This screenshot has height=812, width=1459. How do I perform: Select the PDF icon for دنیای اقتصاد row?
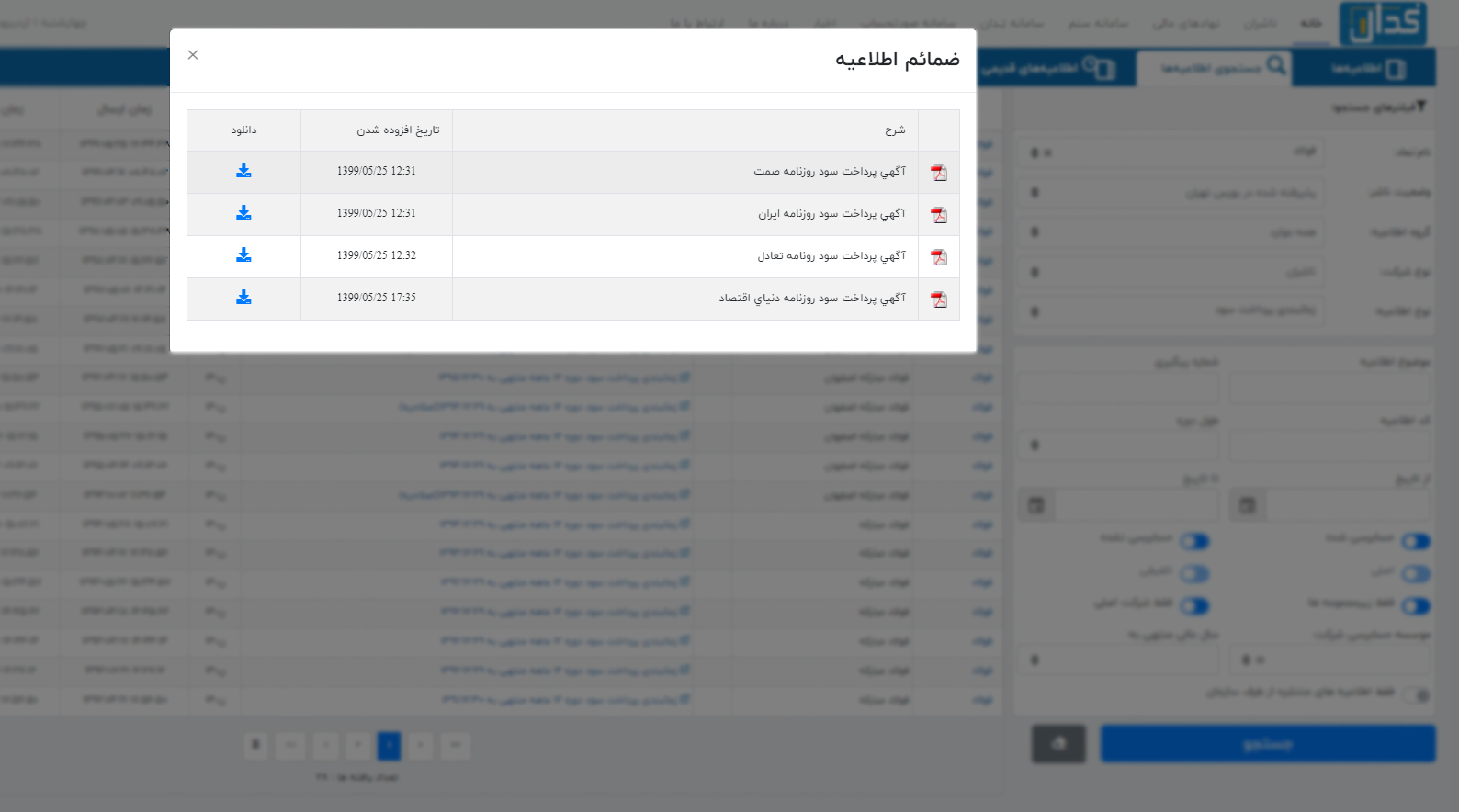[938, 299]
